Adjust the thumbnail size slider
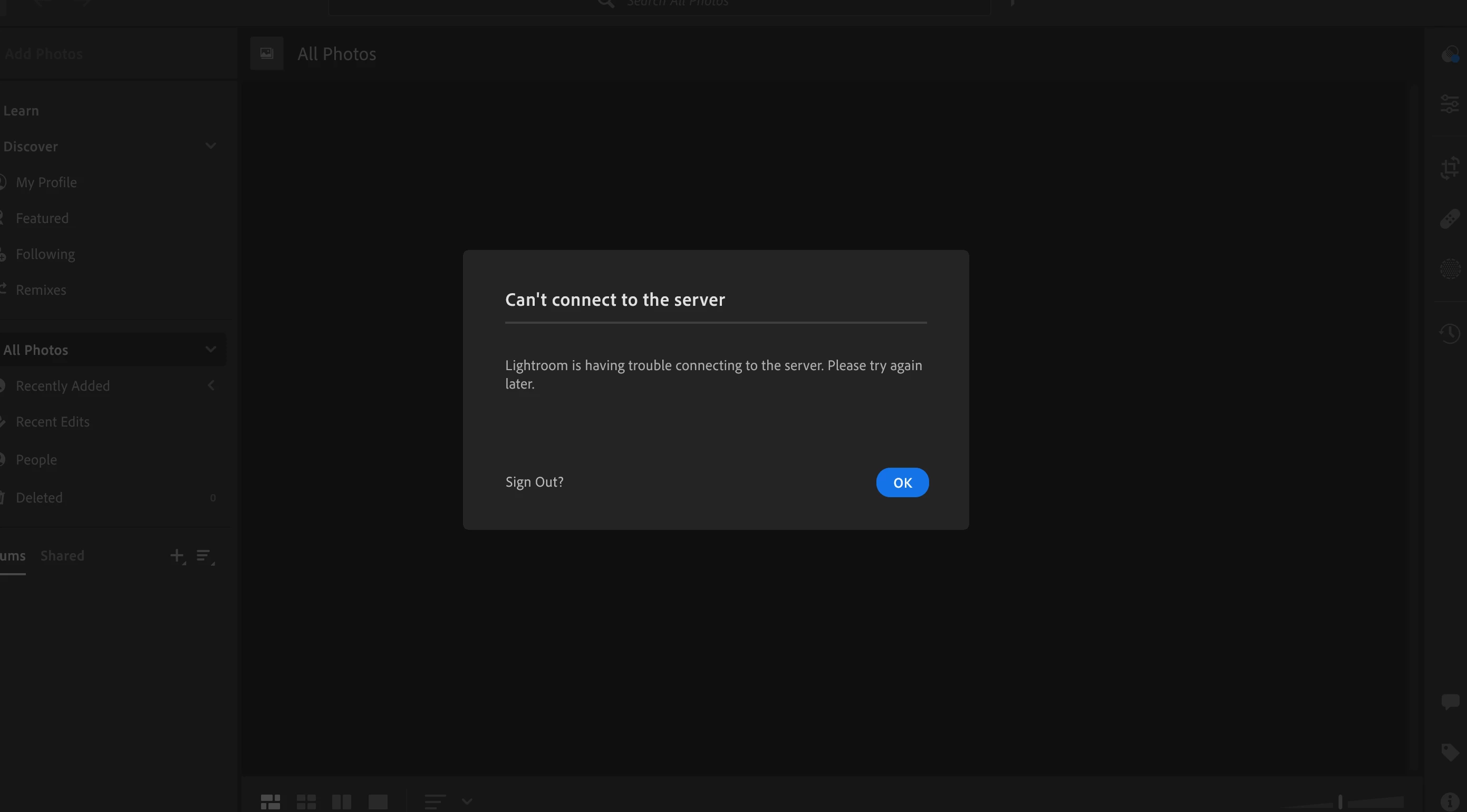 [1340, 802]
